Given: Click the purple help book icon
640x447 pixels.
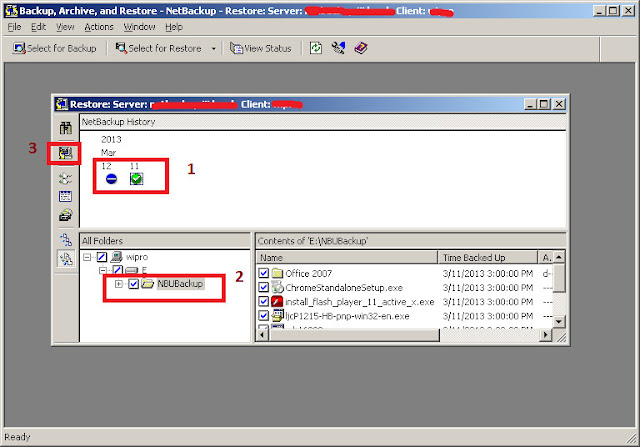Looking at the screenshot, I should click(361, 48).
